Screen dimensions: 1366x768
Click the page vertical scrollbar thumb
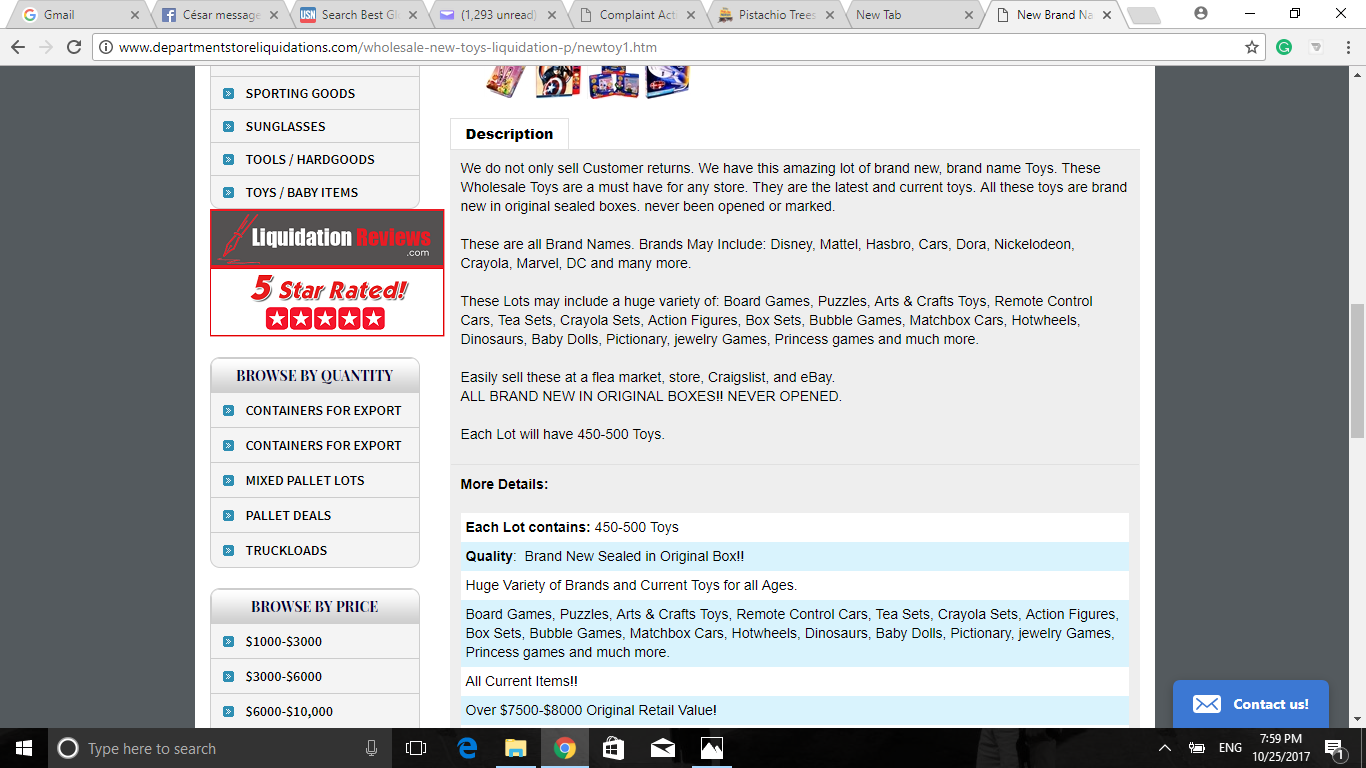click(1357, 370)
